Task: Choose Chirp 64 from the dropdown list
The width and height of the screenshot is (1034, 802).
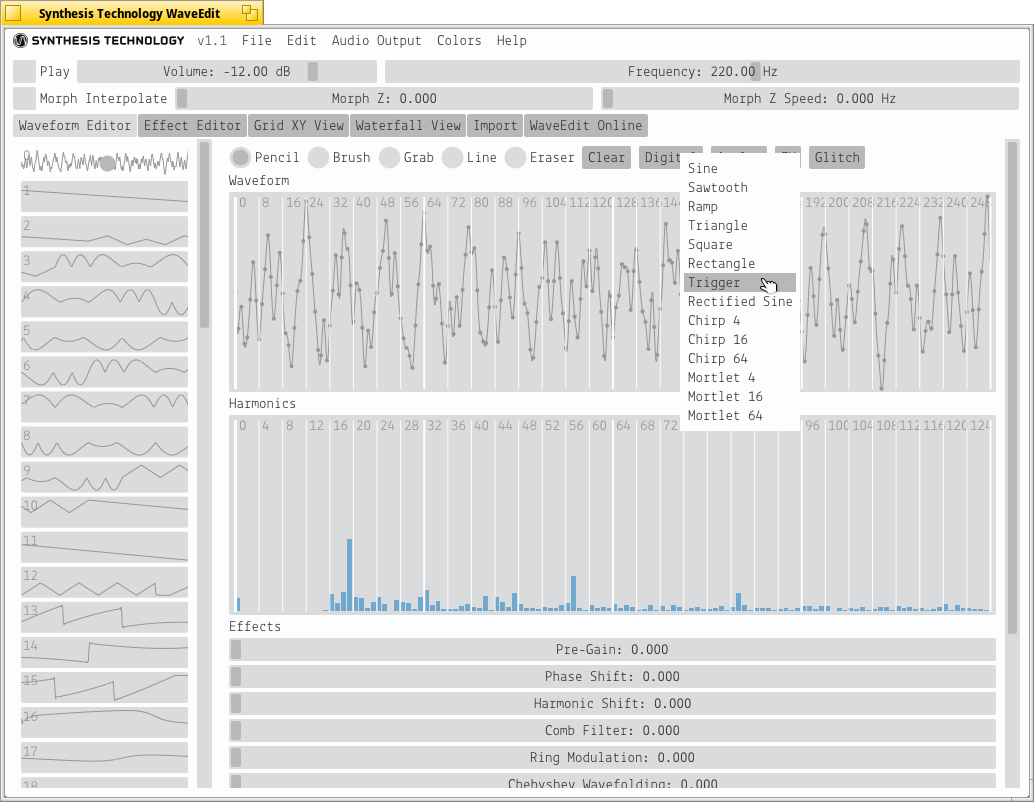Action: click(739, 359)
